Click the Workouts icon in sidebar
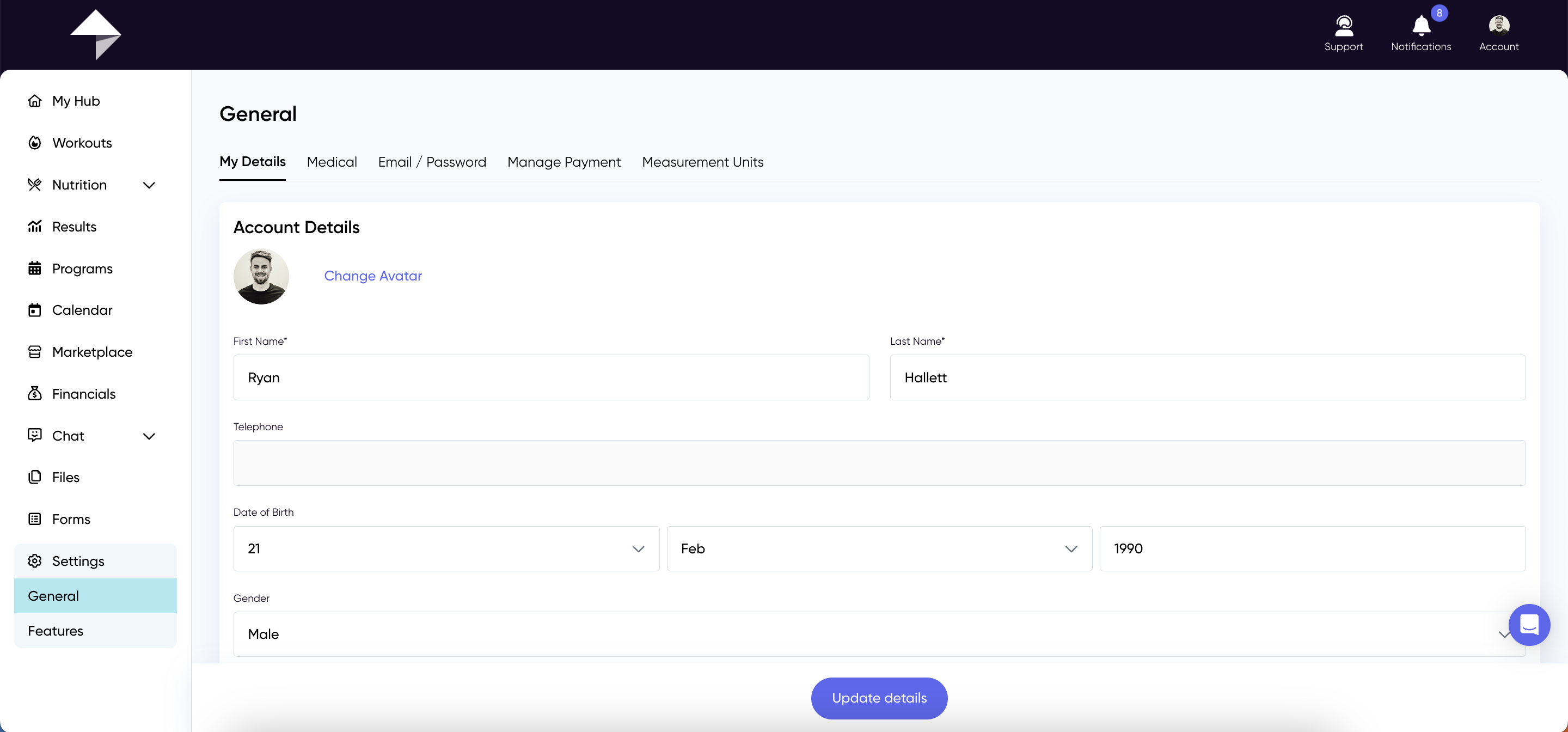1568x732 pixels. pyautogui.click(x=35, y=143)
